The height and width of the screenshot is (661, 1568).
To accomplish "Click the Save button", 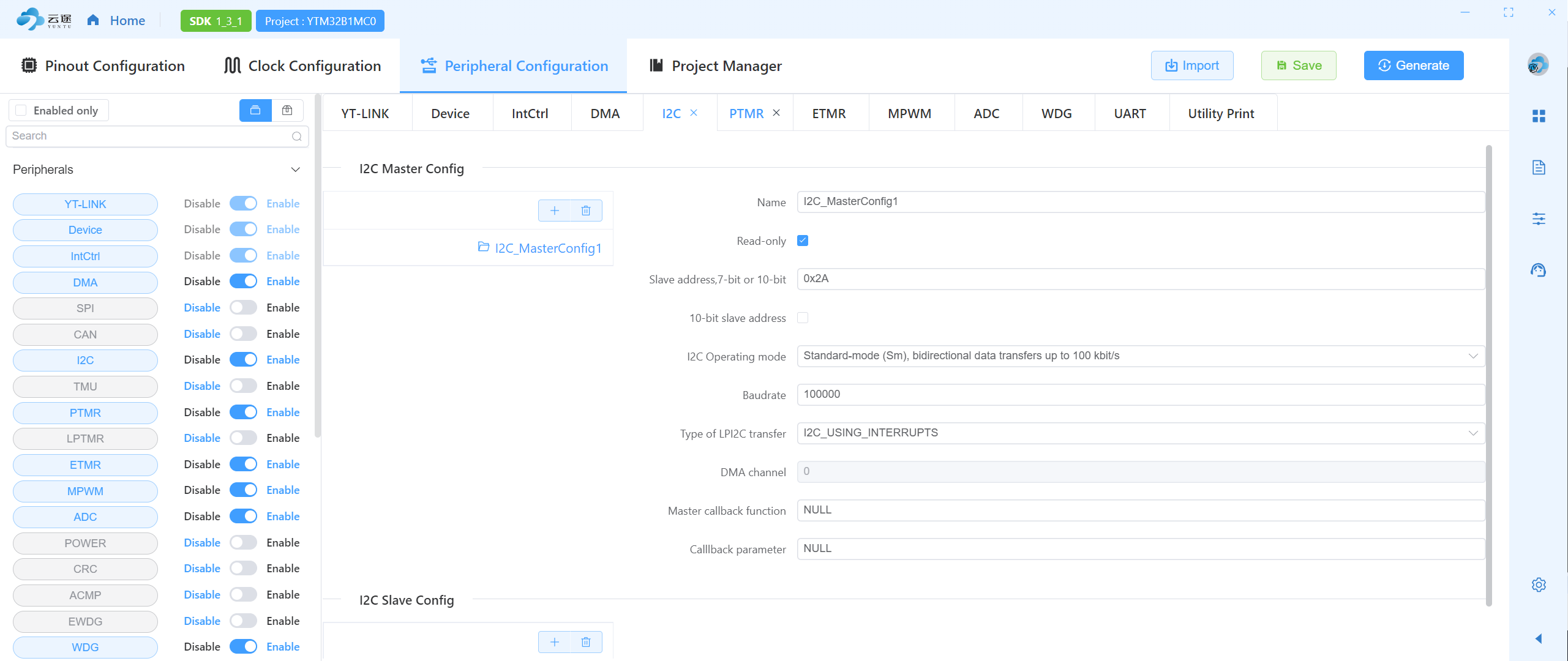I will [x=1298, y=65].
